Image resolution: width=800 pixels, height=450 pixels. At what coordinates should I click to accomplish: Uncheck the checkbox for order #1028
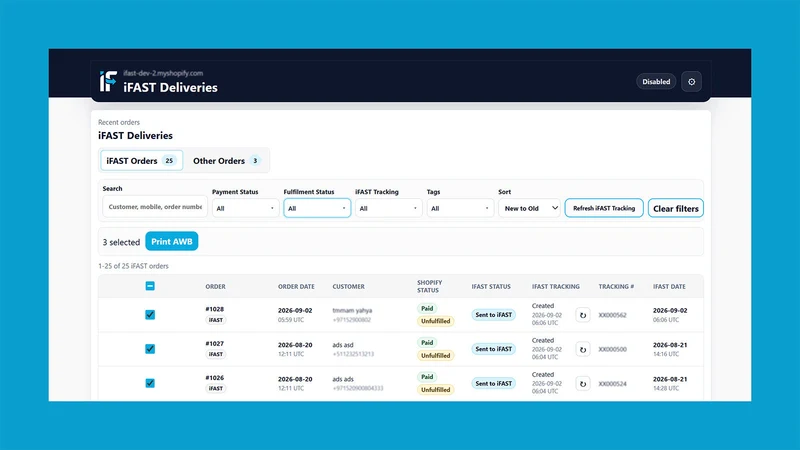point(150,315)
